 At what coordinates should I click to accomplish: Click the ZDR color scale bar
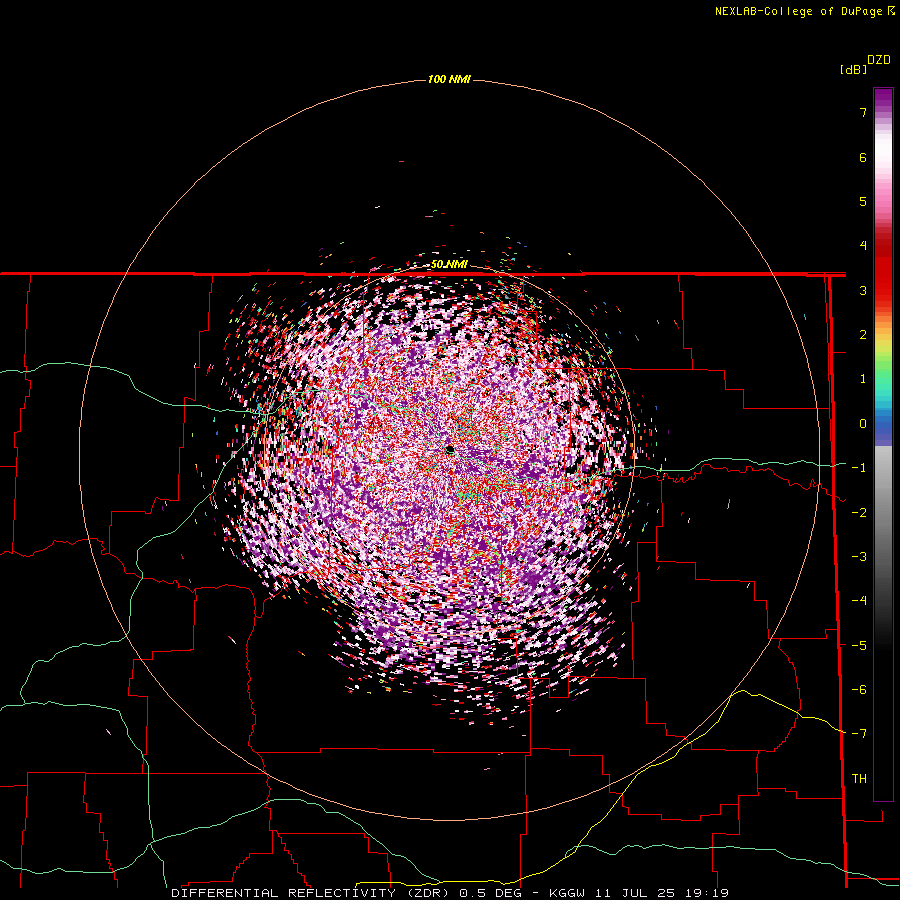(883, 444)
